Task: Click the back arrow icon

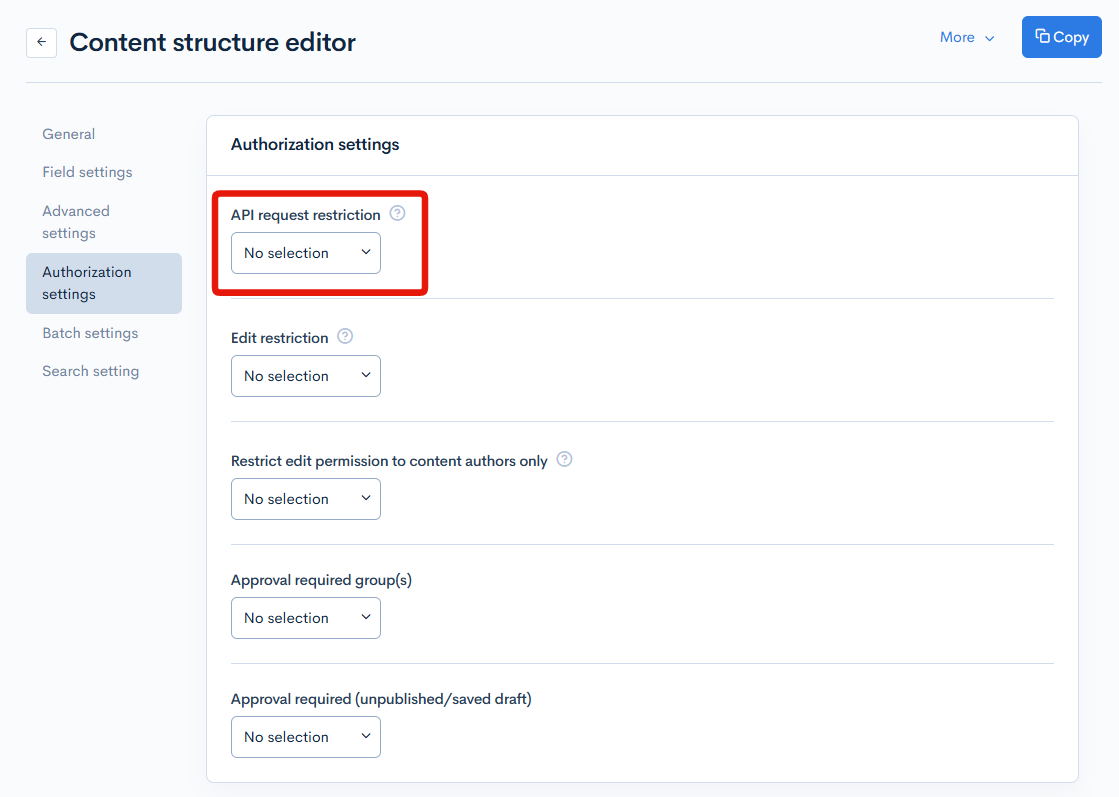Action: (41, 42)
